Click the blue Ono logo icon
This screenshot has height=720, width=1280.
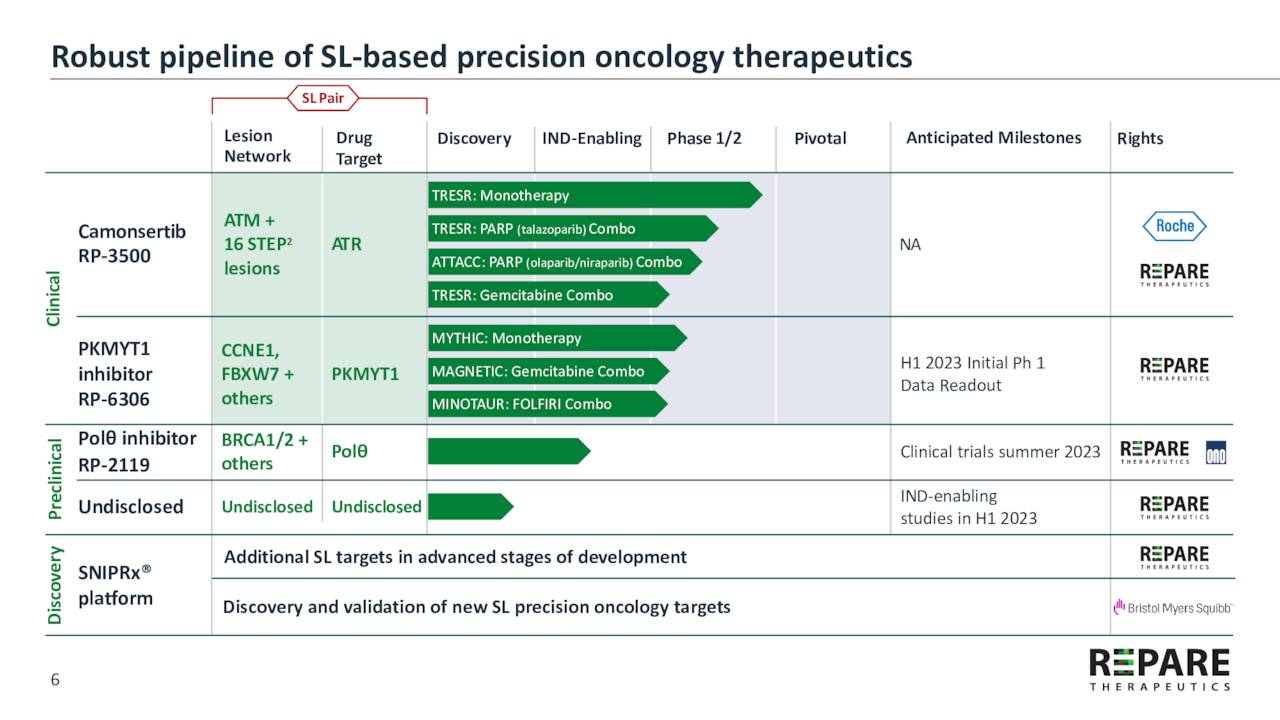click(1216, 452)
